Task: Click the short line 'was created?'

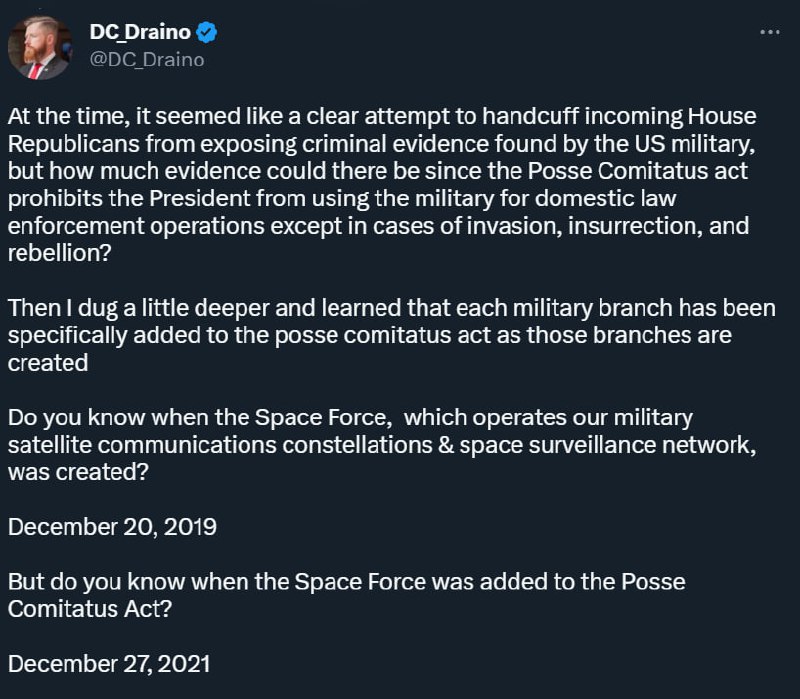Action: (78, 472)
